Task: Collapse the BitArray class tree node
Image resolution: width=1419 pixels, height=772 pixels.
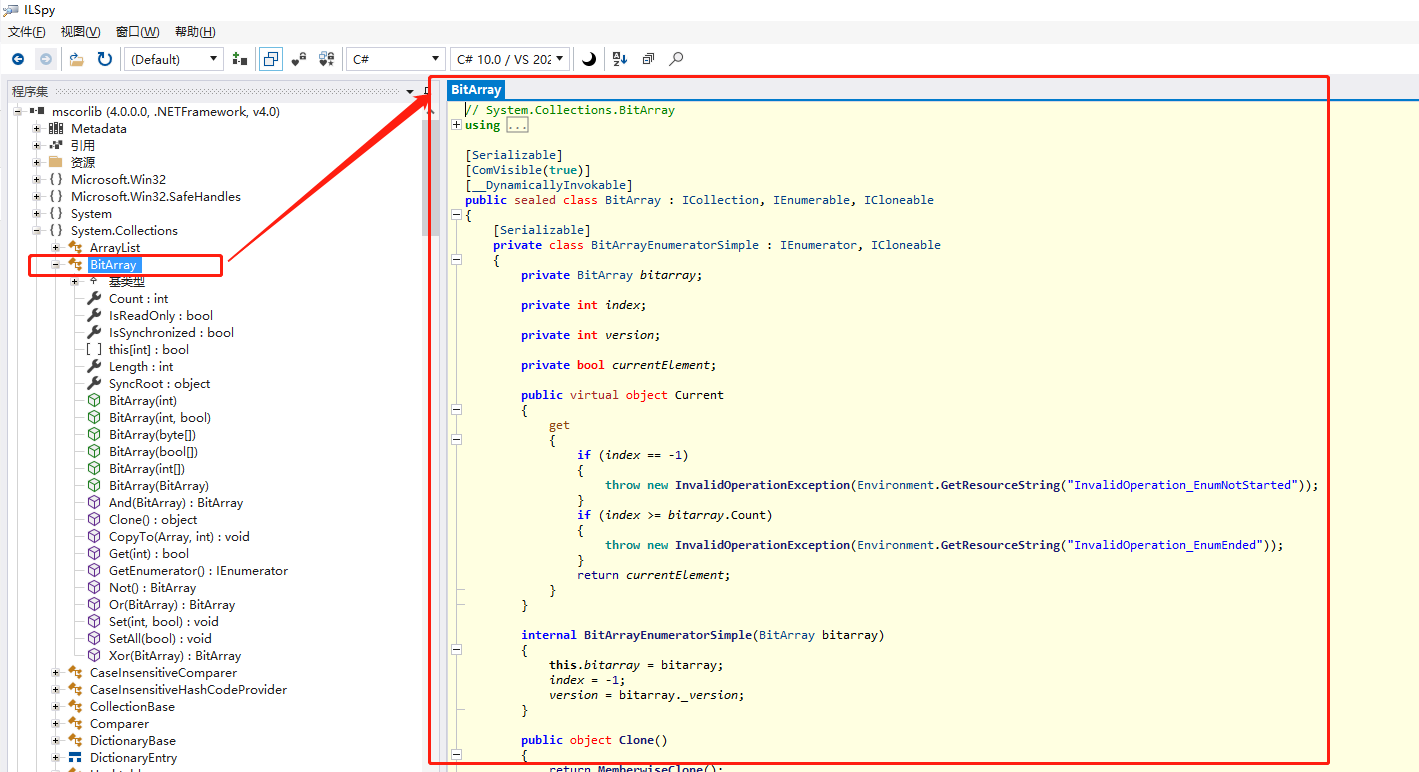Action: click(x=56, y=264)
